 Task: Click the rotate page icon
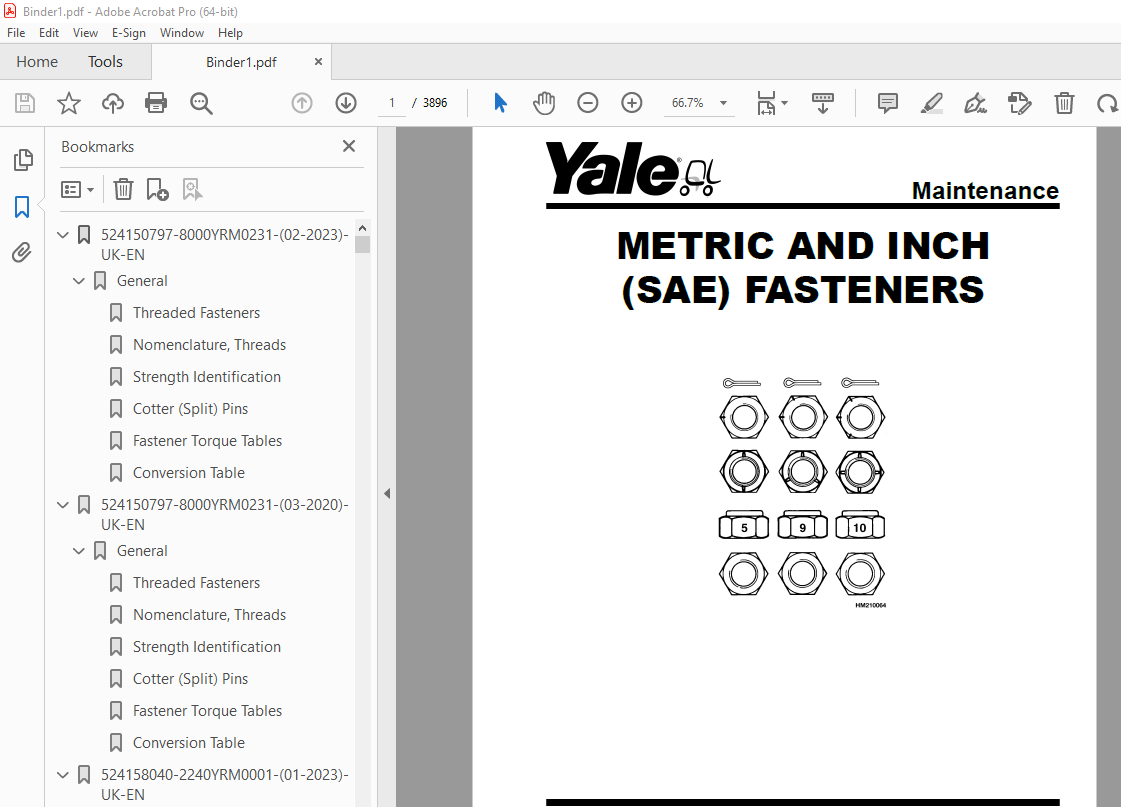(x=1107, y=103)
